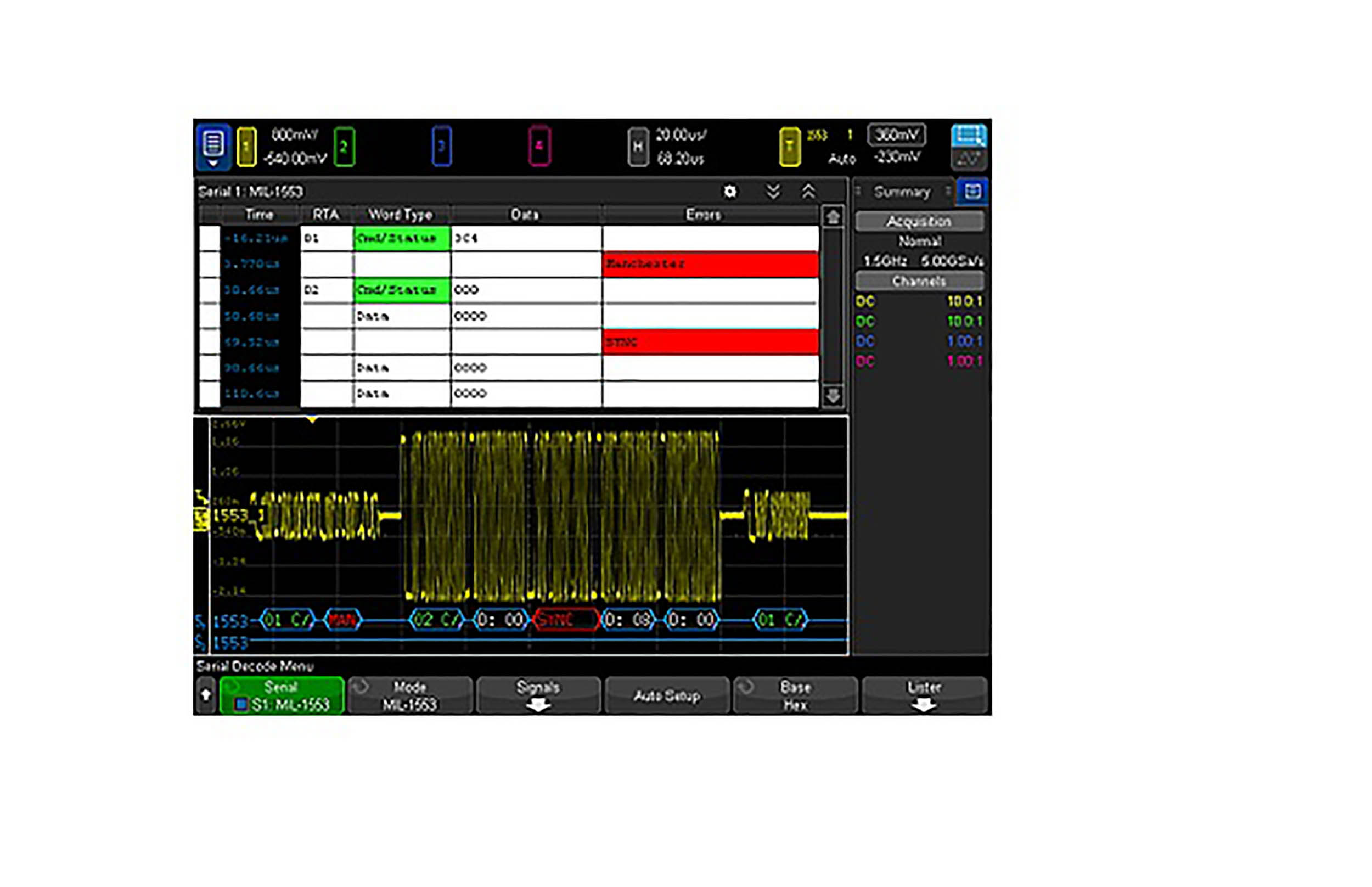The height and width of the screenshot is (887, 1372).
Task: Click the yellow trigger position marker
Action: pos(312,420)
